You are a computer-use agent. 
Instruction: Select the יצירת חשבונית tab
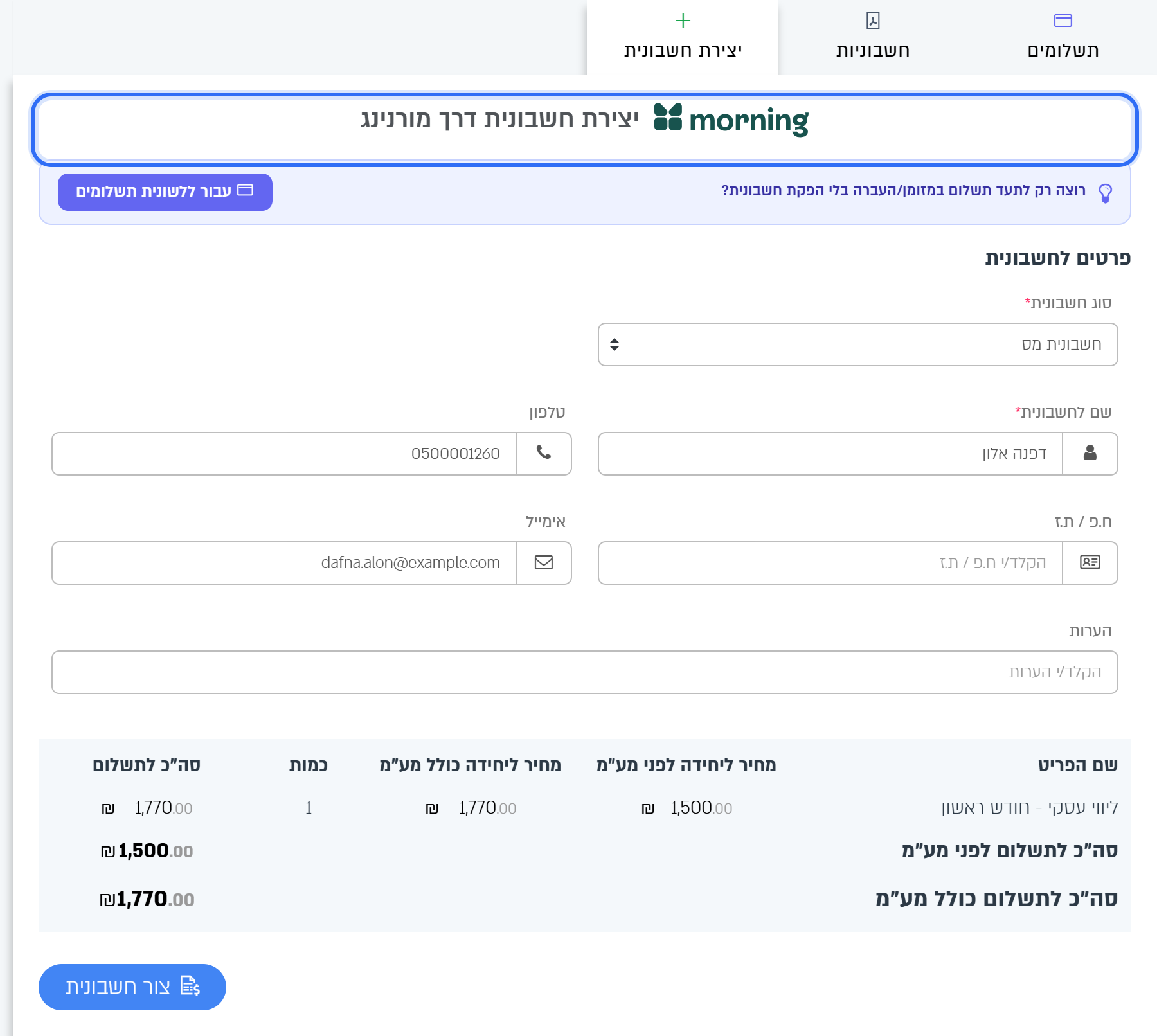[x=683, y=37]
